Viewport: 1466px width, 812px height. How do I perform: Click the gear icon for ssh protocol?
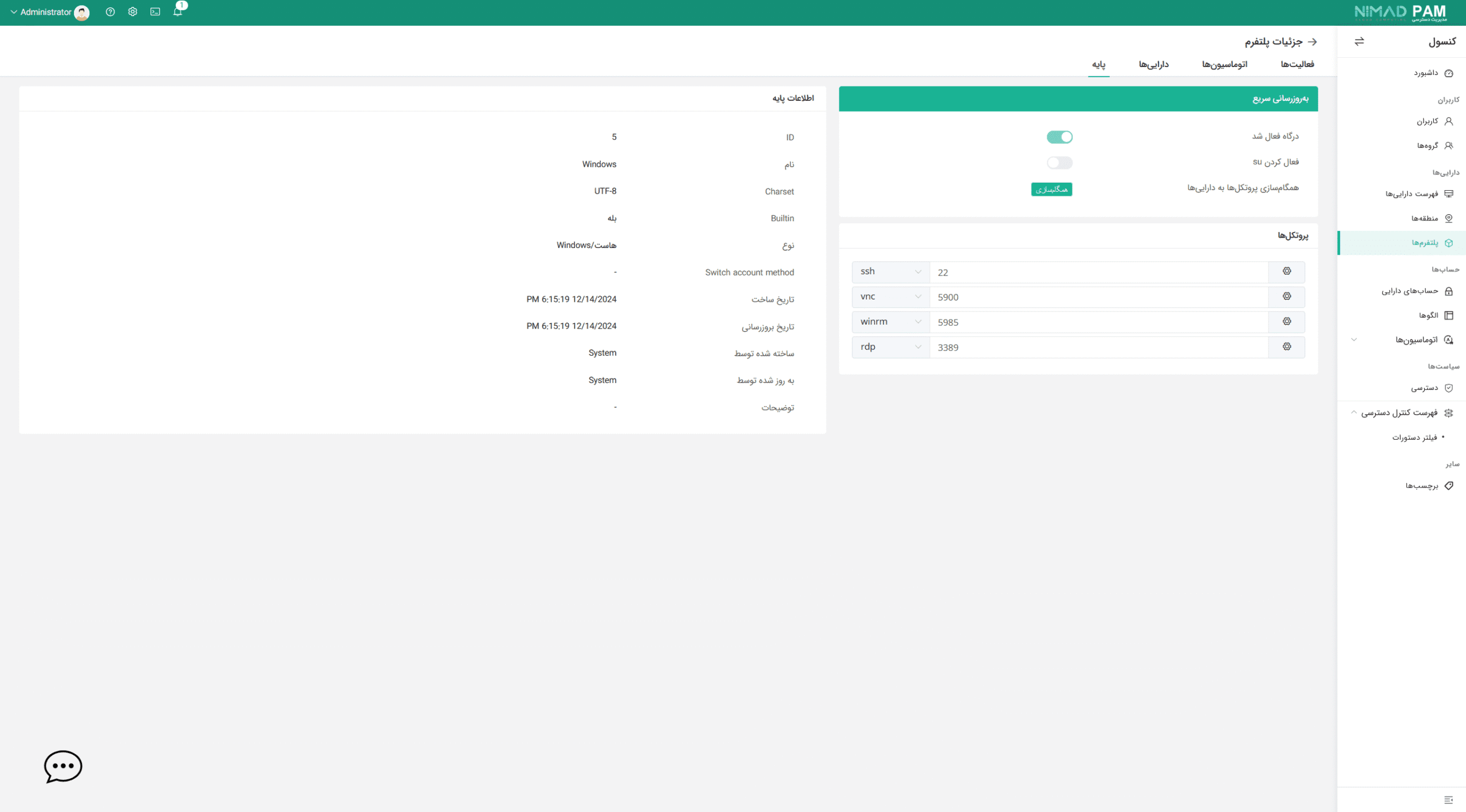pyautogui.click(x=1287, y=271)
